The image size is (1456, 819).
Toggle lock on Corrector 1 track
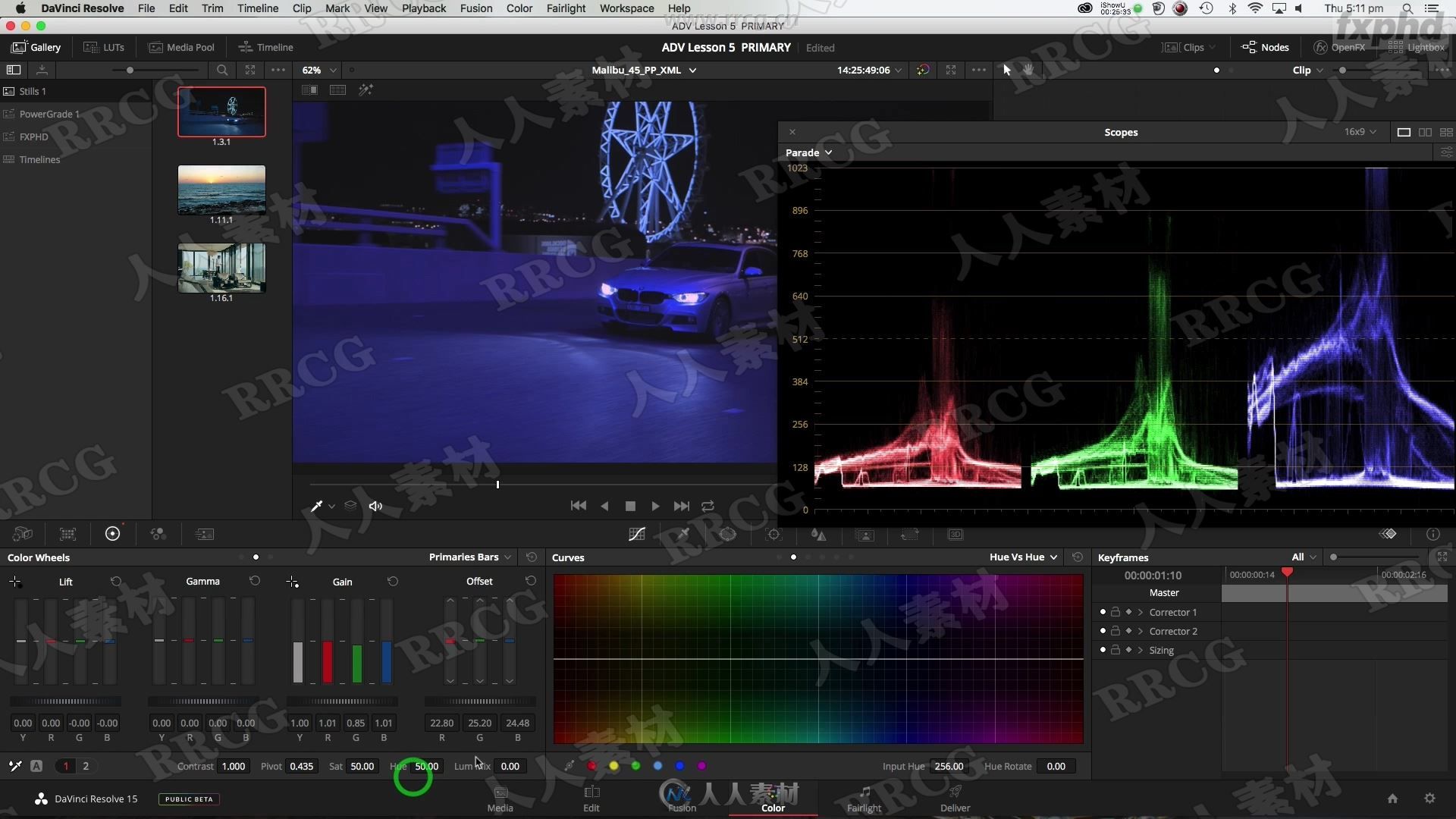pos(1116,611)
